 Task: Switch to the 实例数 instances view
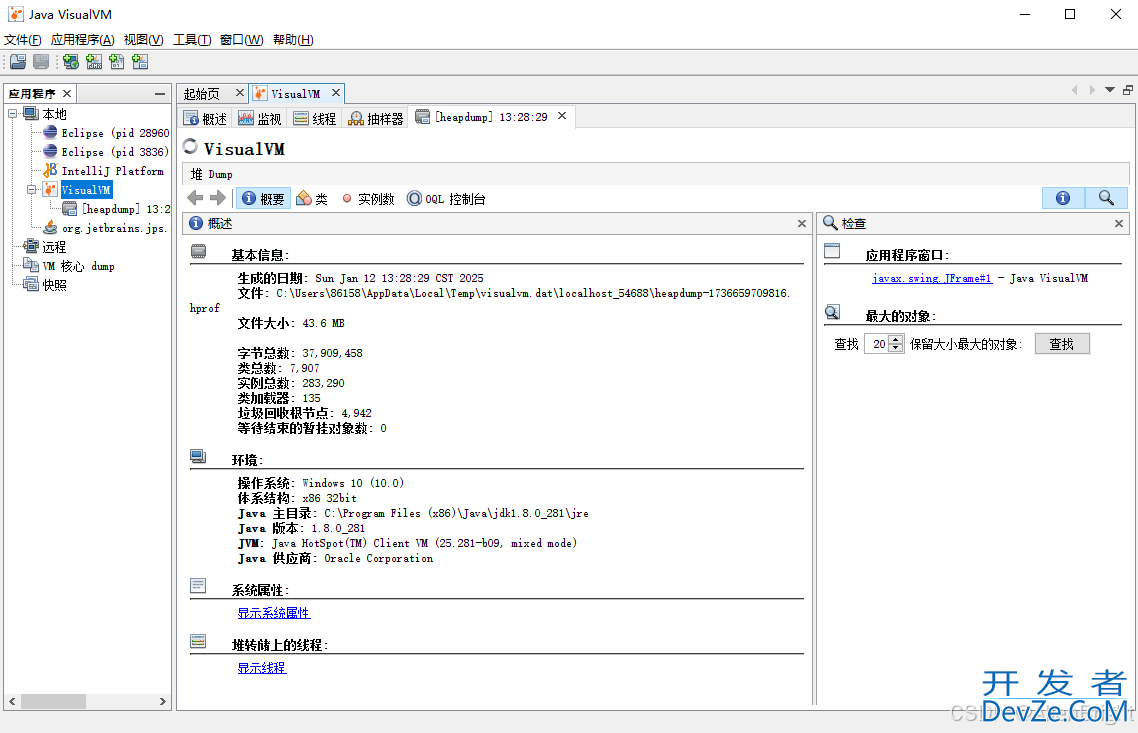[369, 199]
